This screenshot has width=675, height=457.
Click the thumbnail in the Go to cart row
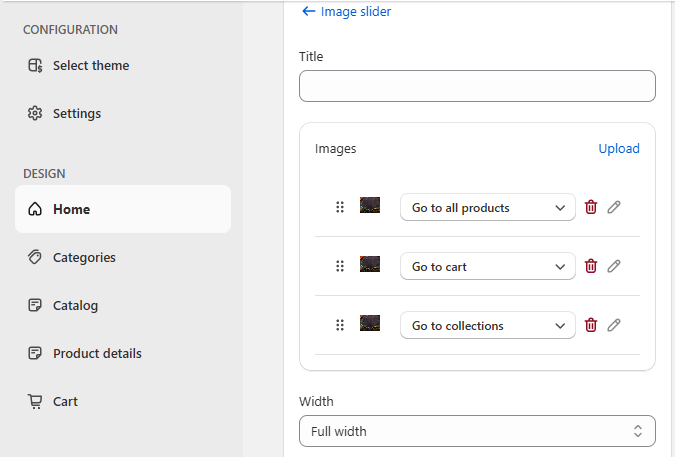click(370, 264)
